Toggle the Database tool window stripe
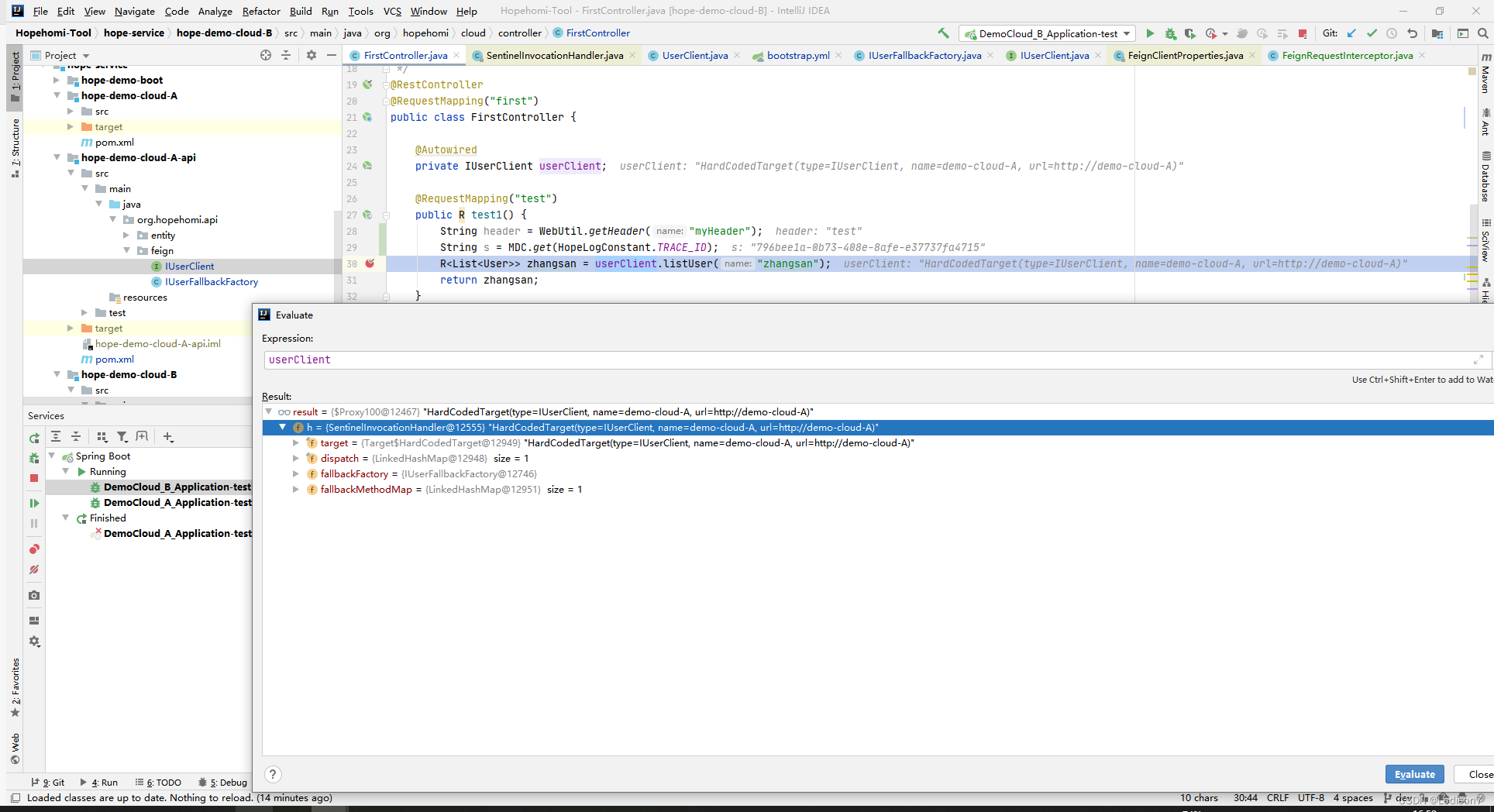This screenshot has height=812, width=1494. (1485, 177)
